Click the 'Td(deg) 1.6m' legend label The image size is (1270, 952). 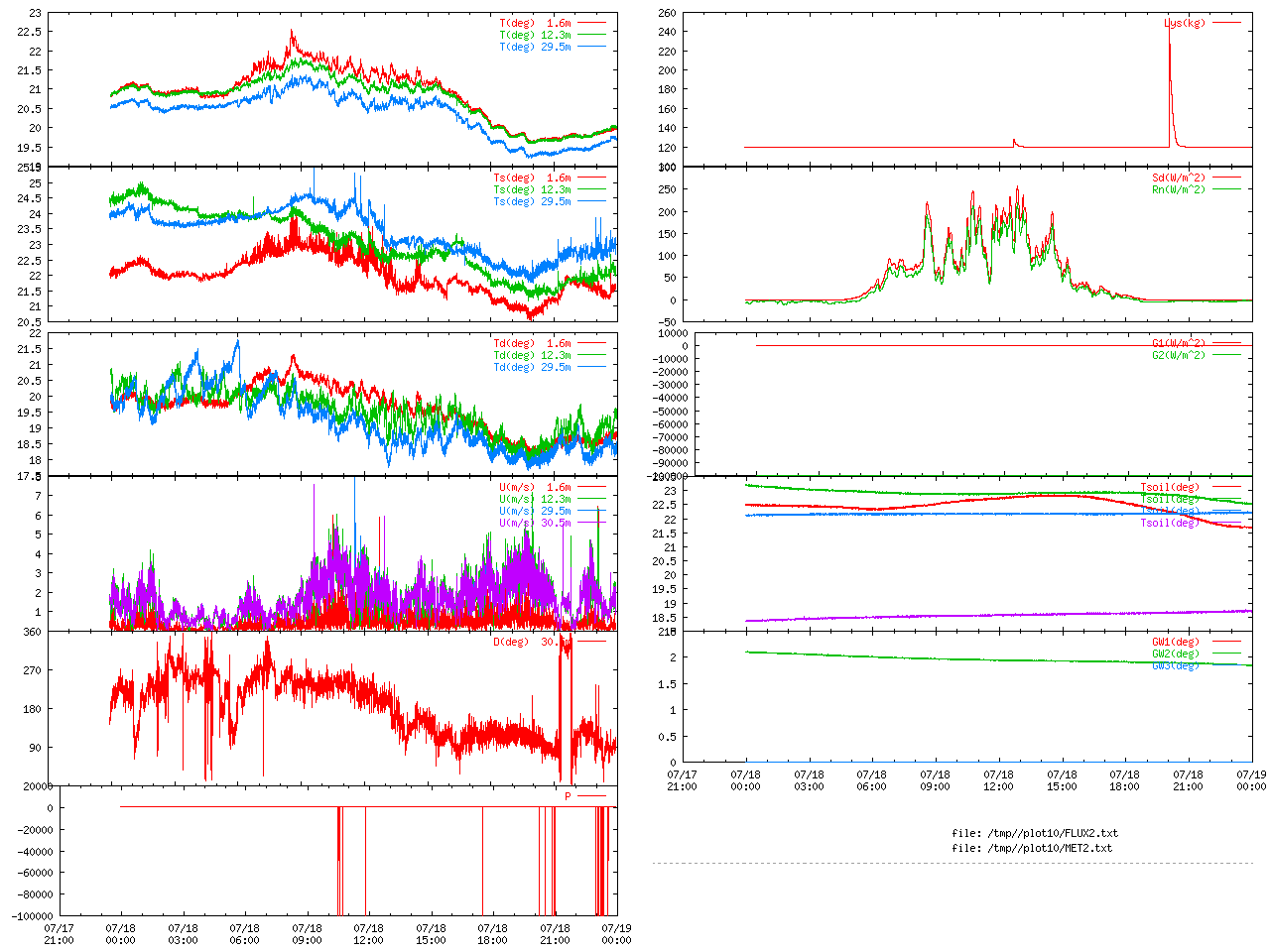point(533,343)
